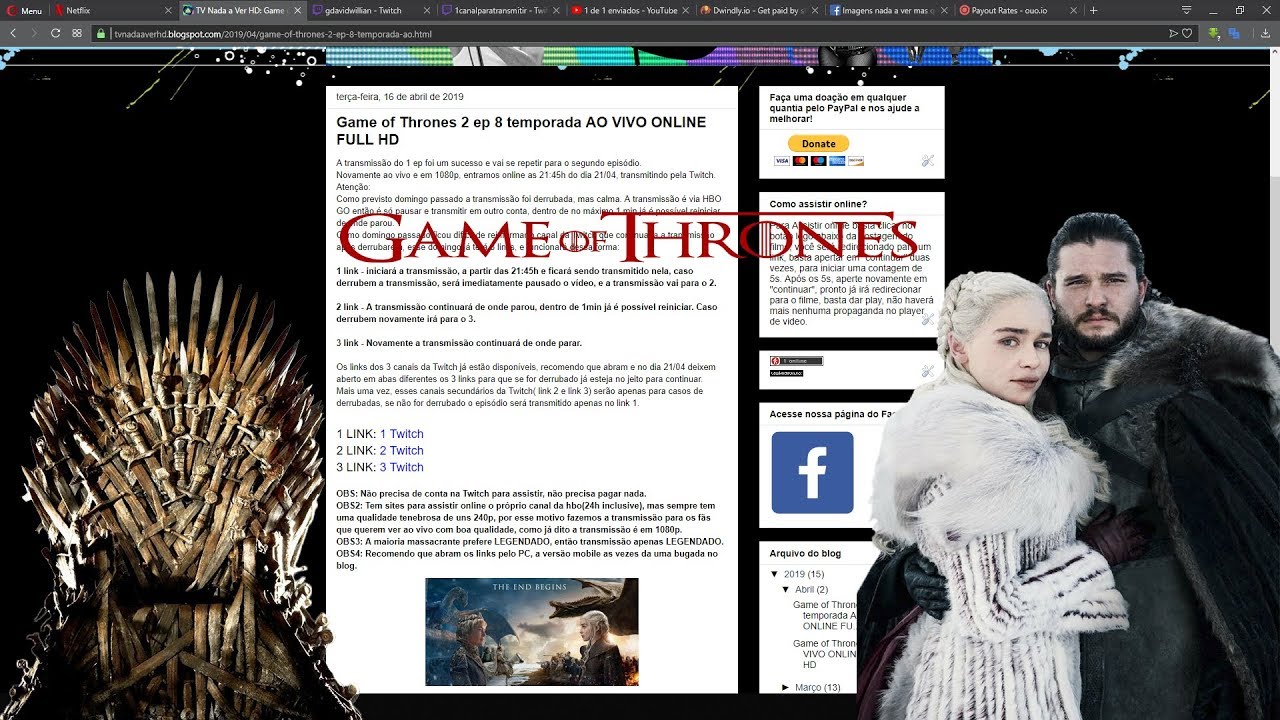Image resolution: width=1280 pixels, height=720 pixels.
Task: Close the Netflix tab
Action: point(168,10)
